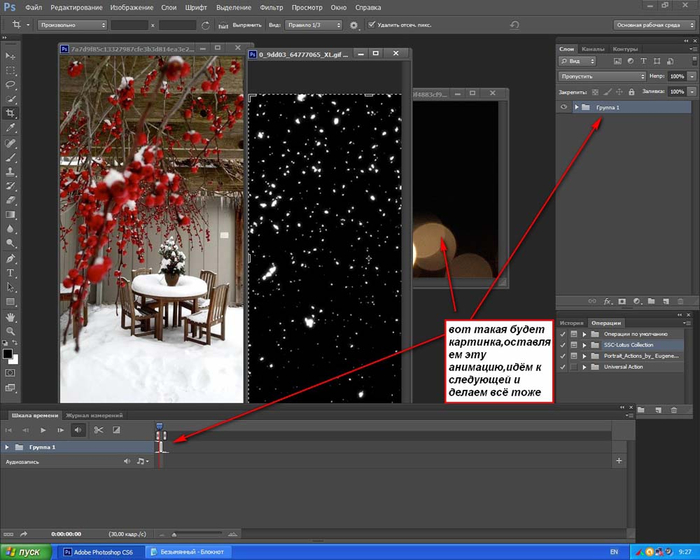Click the crop width input field
700x560 pixels.
click(x=129, y=25)
